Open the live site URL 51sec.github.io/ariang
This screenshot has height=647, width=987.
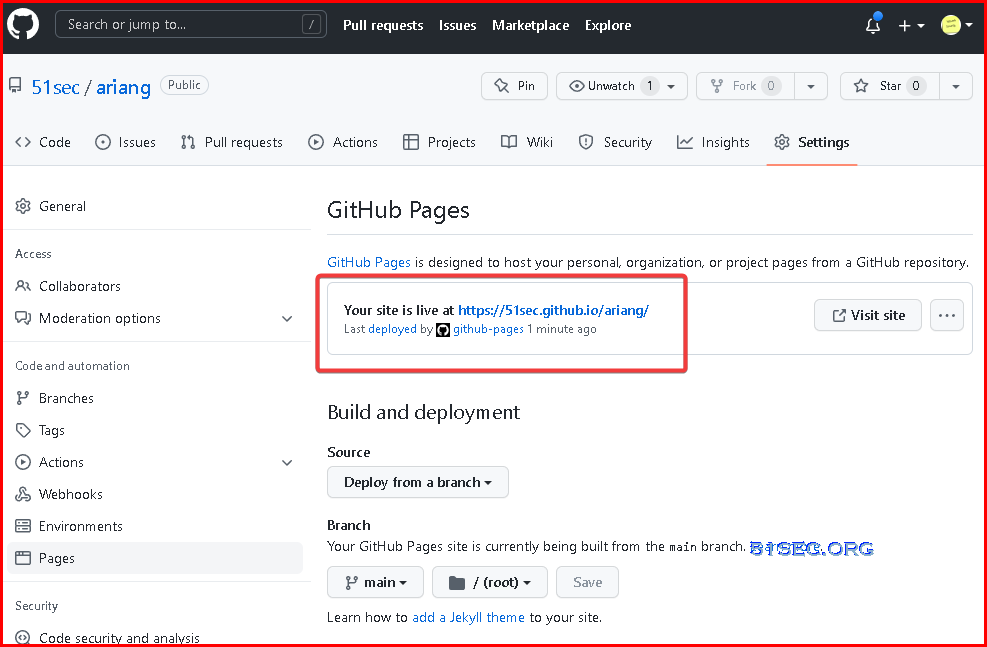[553, 310]
